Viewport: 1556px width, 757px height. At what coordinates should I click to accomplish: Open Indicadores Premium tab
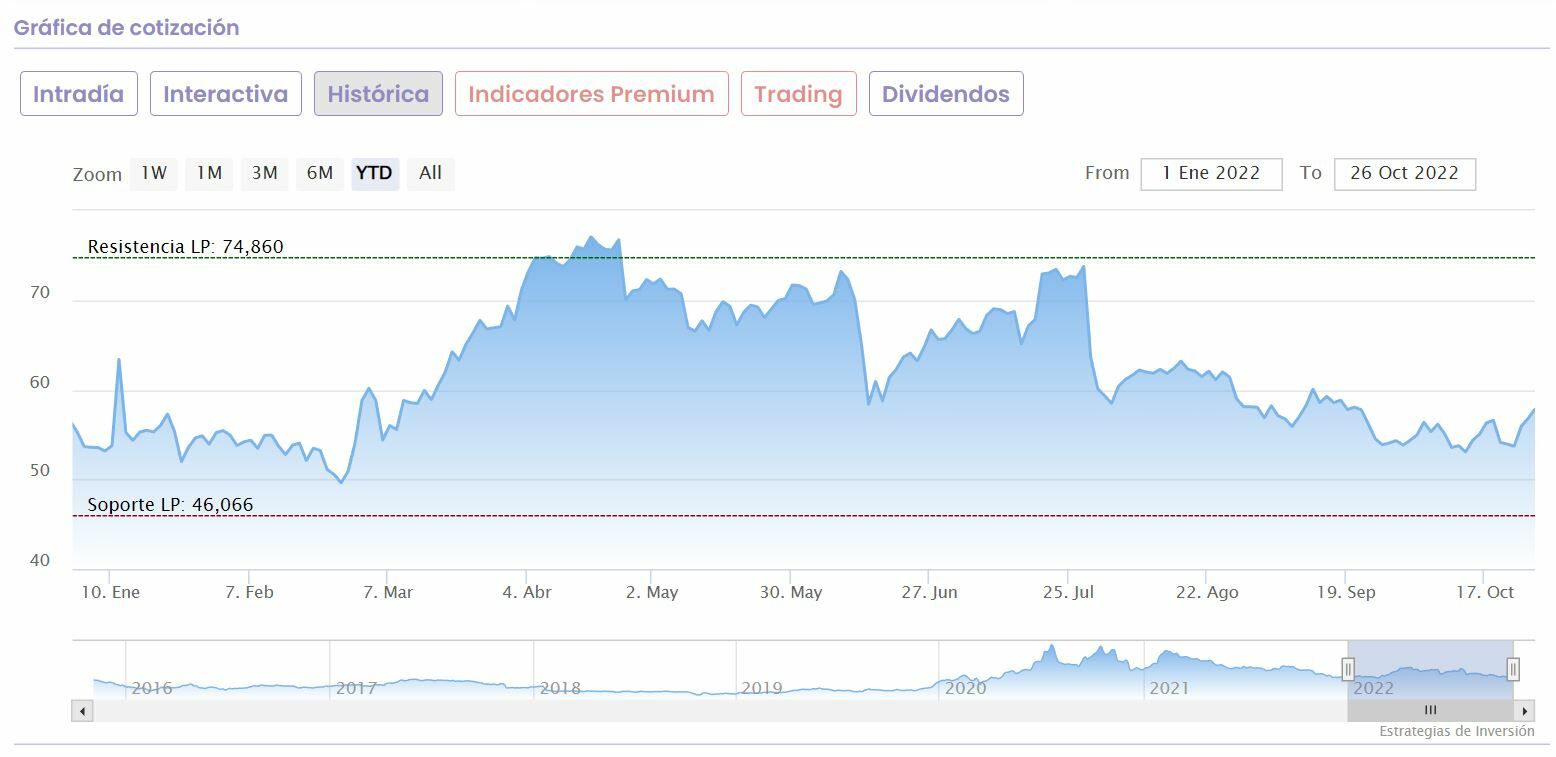coord(591,94)
